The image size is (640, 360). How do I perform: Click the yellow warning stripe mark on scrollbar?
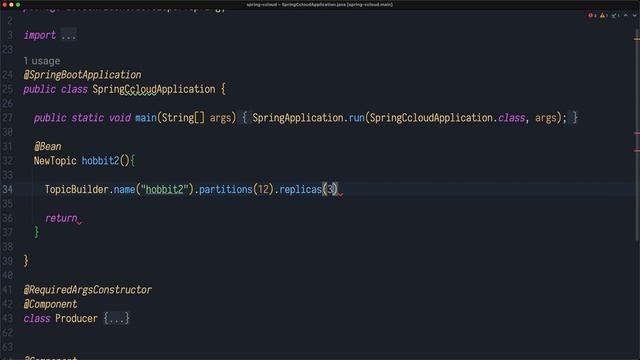[637, 39]
